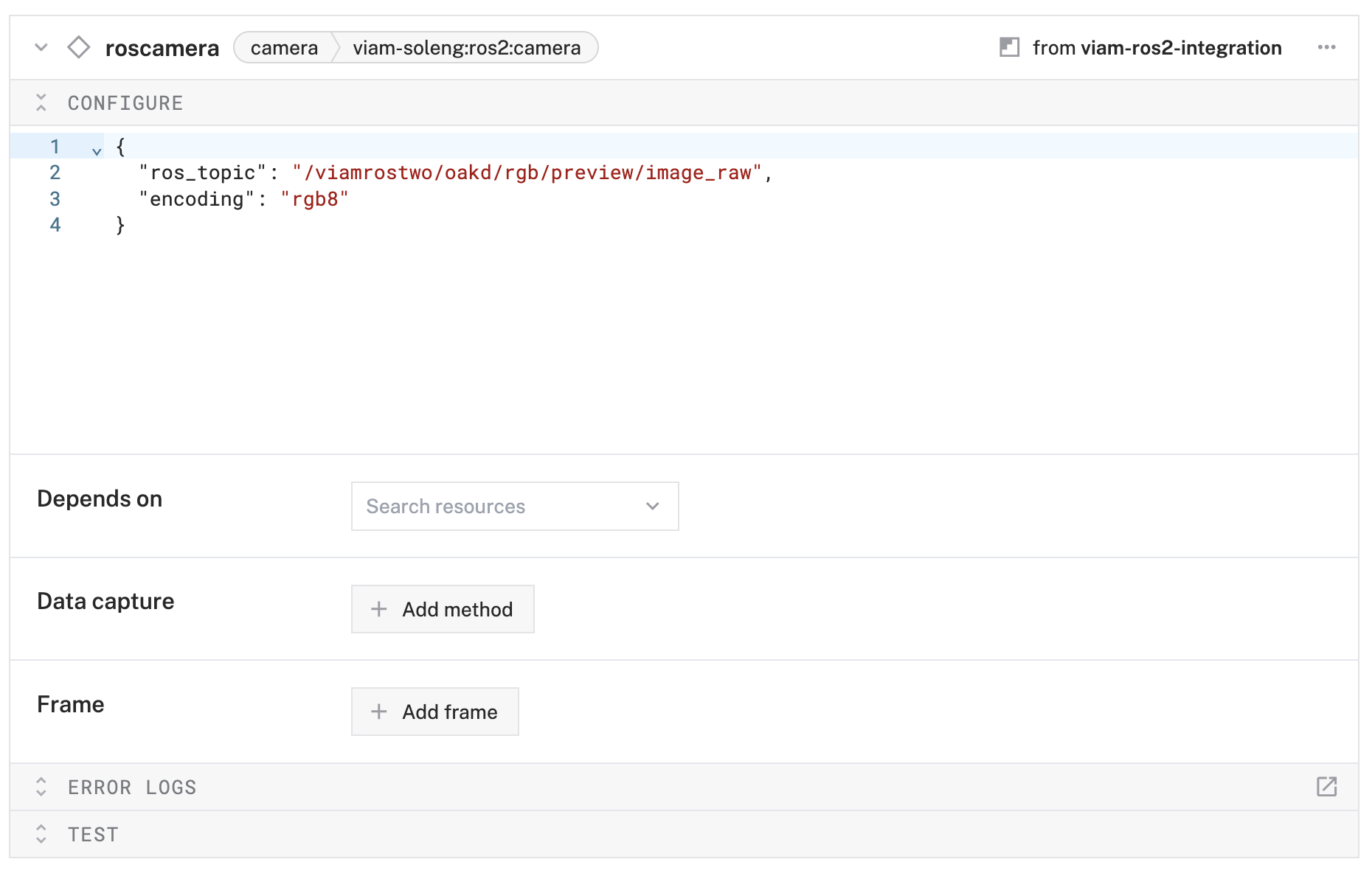Click the TEST section header label
The image size is (1372, 876).
[93, 835]
